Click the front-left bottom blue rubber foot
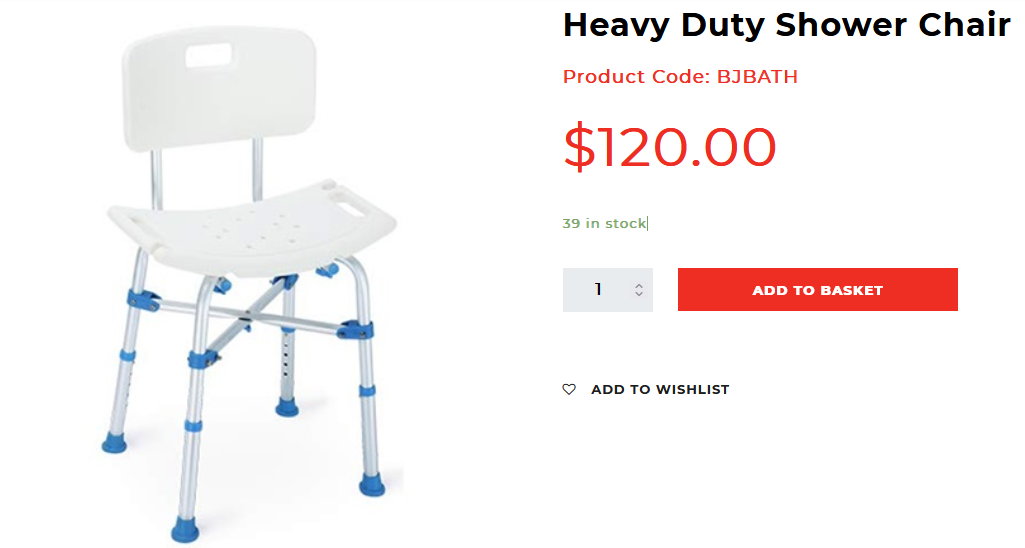 [x=184, y=529]
